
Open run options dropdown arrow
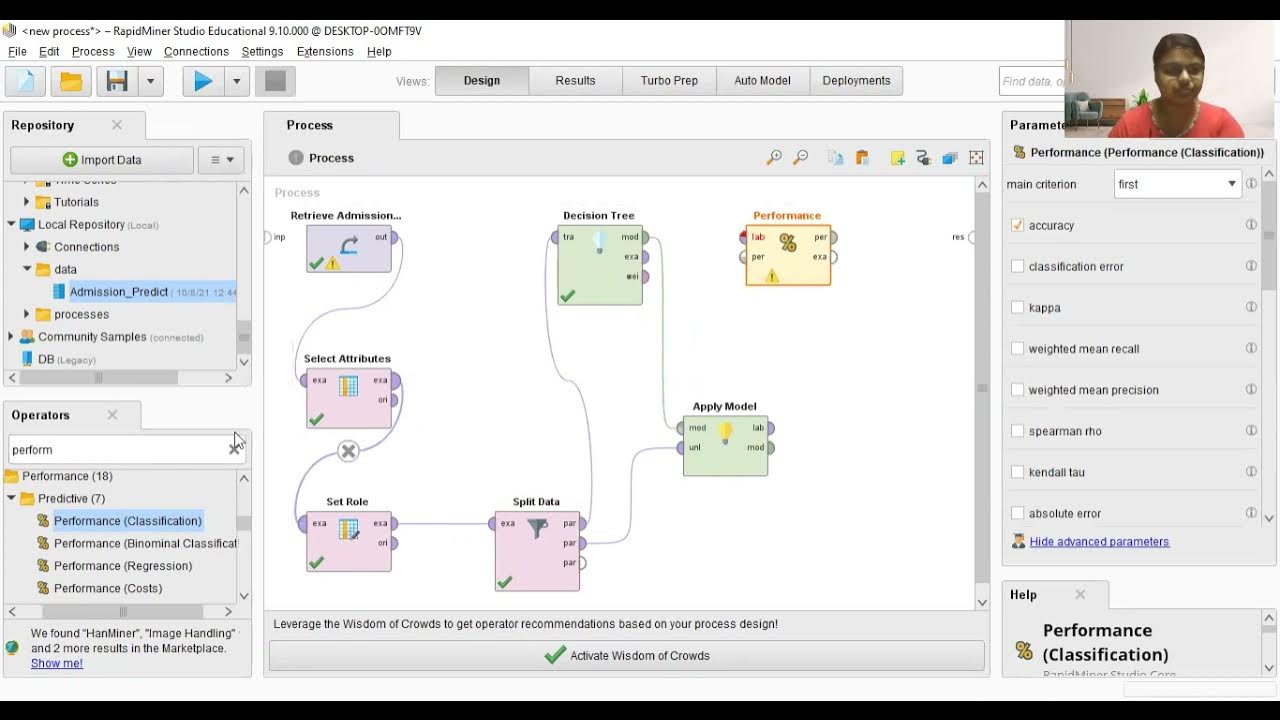click(x=237, y=81)
